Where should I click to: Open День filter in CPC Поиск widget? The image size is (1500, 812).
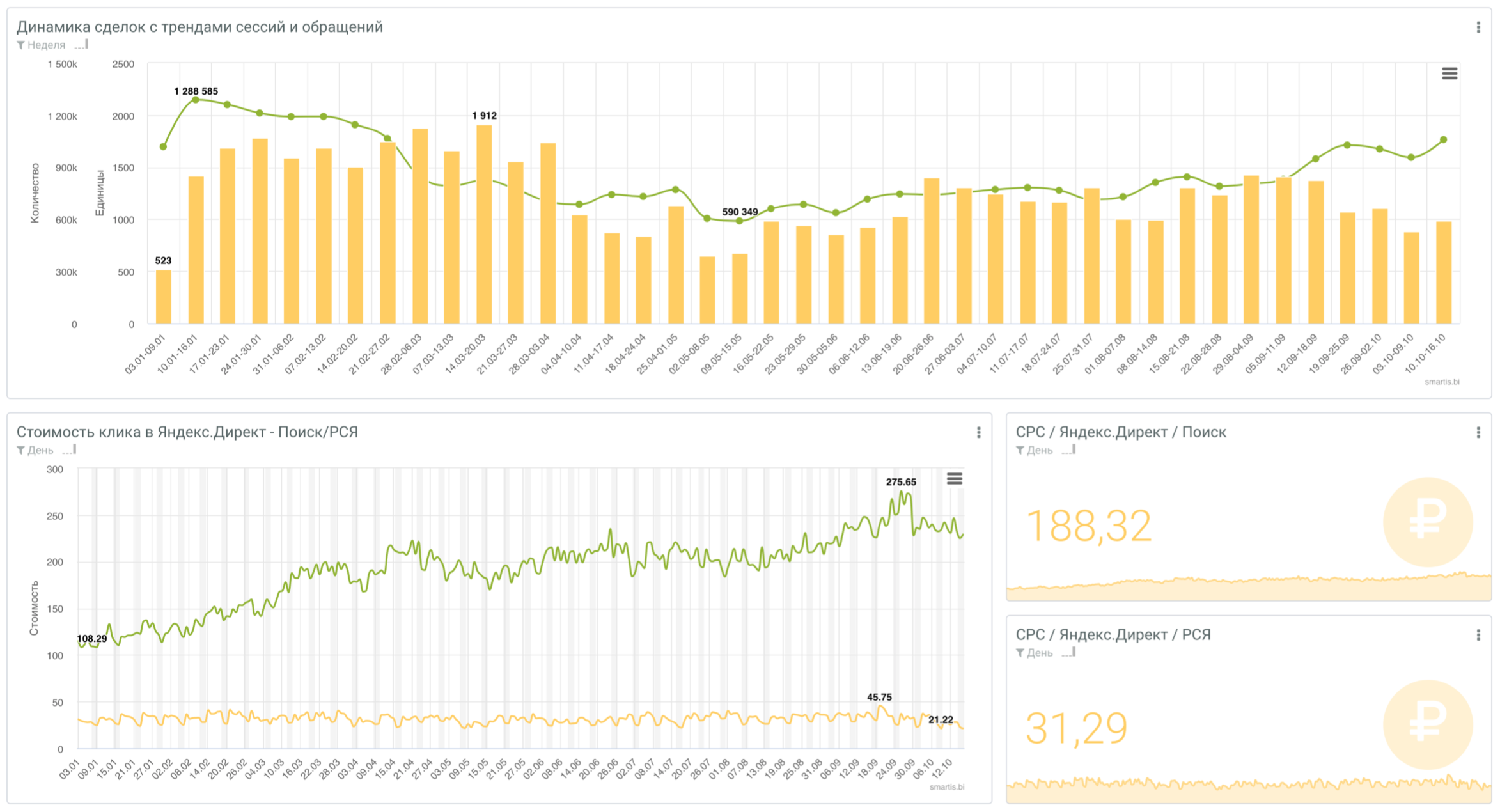click(x=1039, y=450)
